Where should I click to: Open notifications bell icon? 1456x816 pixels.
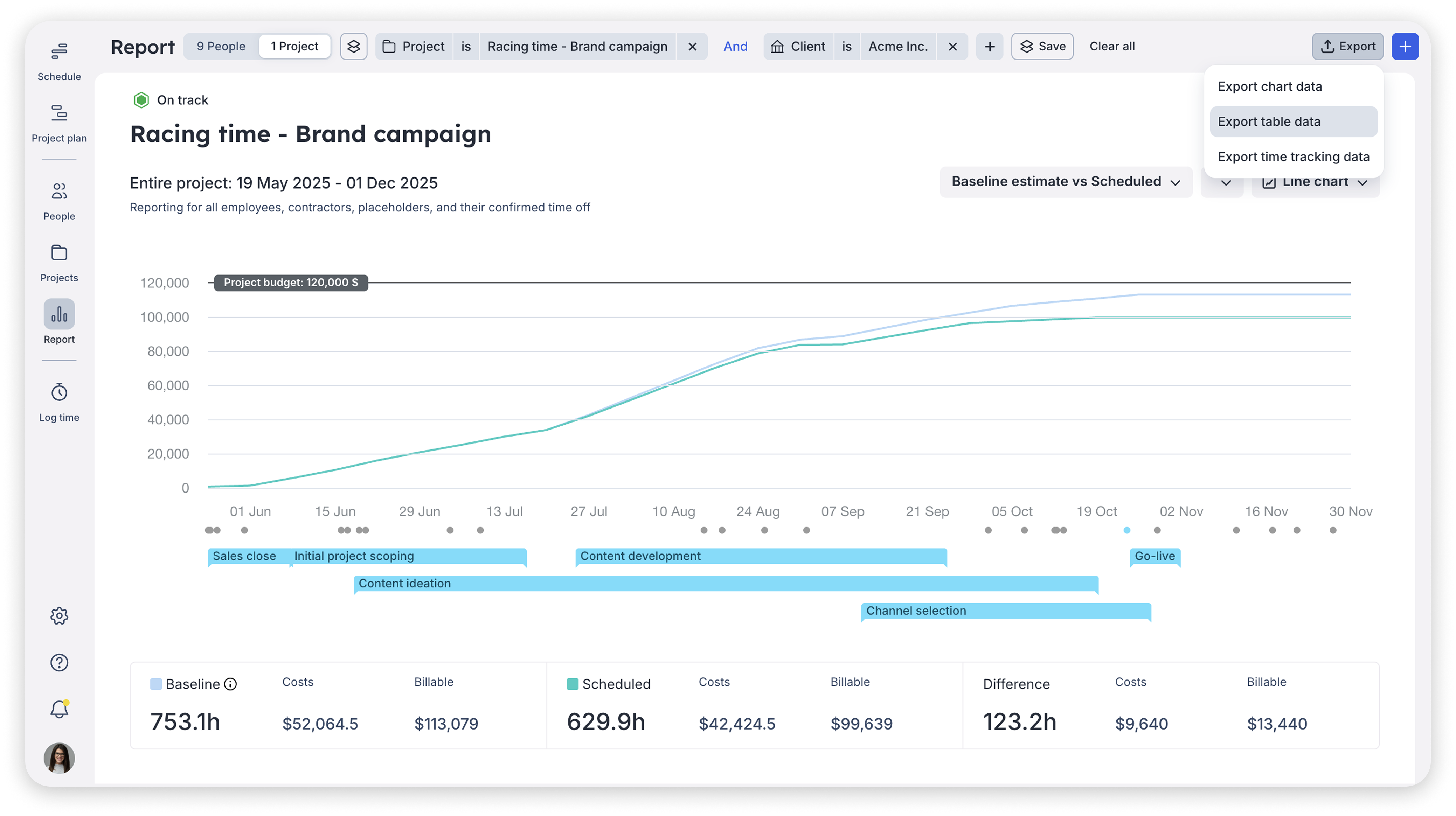point(59,709)
